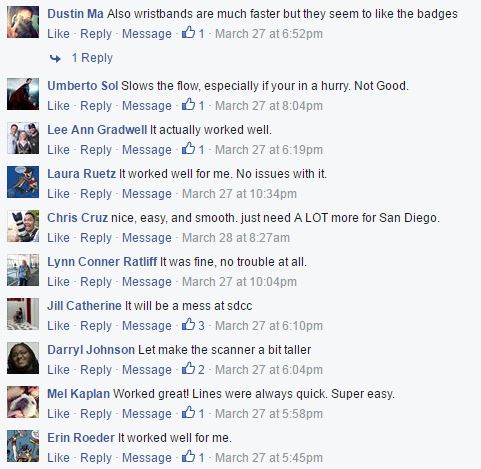Viewport: 481px width, 469px height.
Task: Reply to Umberto Sol's comment
Action: click(x=96, y=106)
